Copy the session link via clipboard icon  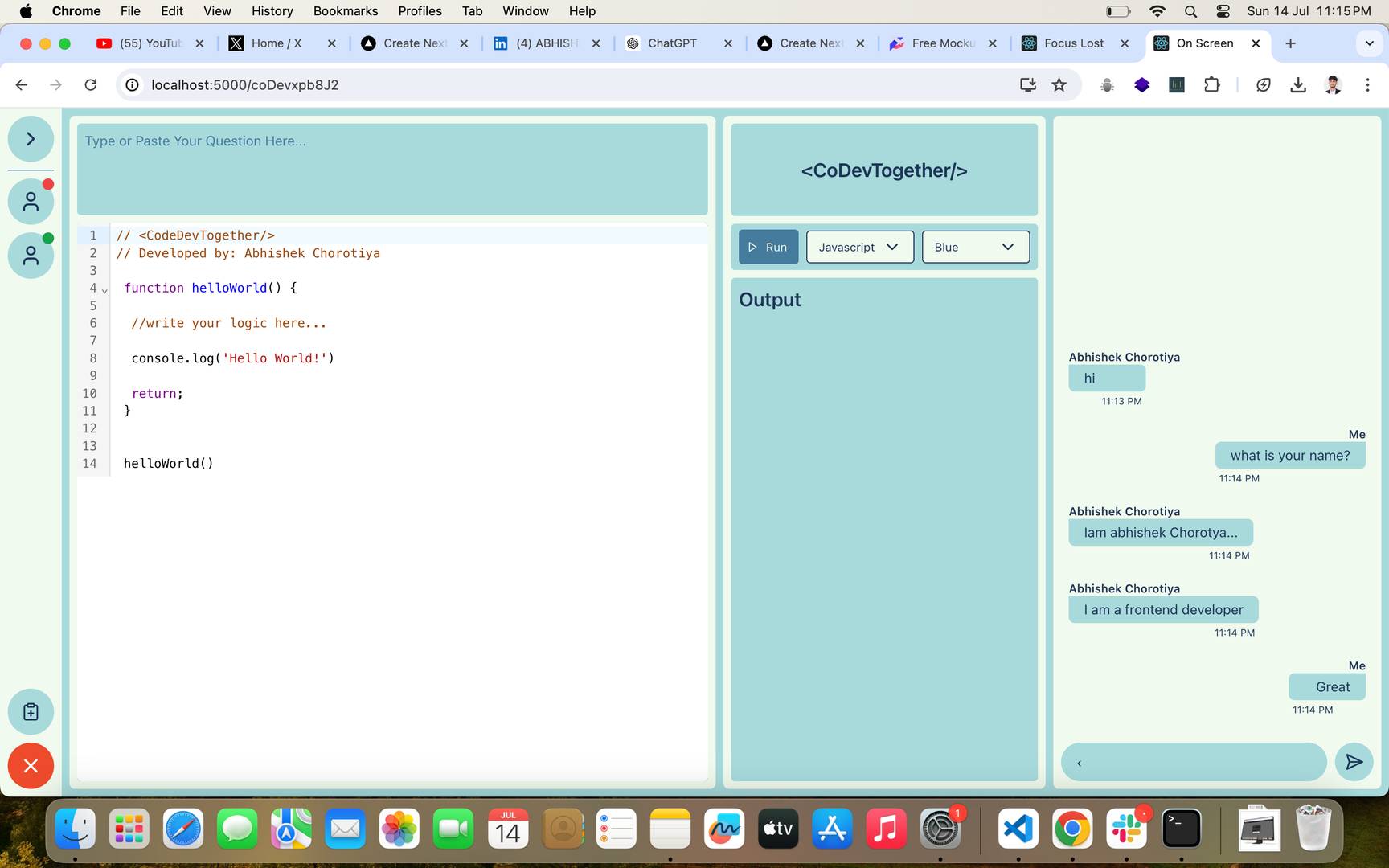(31, 711)
